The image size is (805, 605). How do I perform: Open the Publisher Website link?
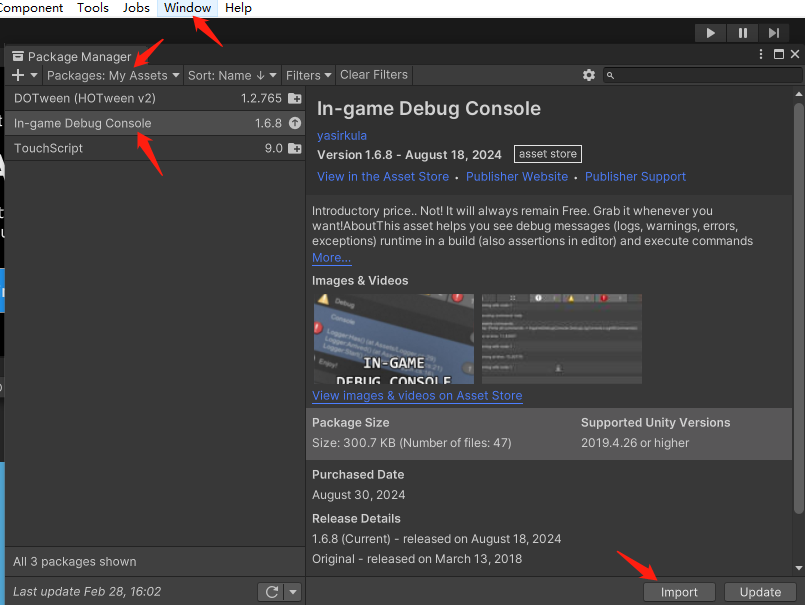517,177
